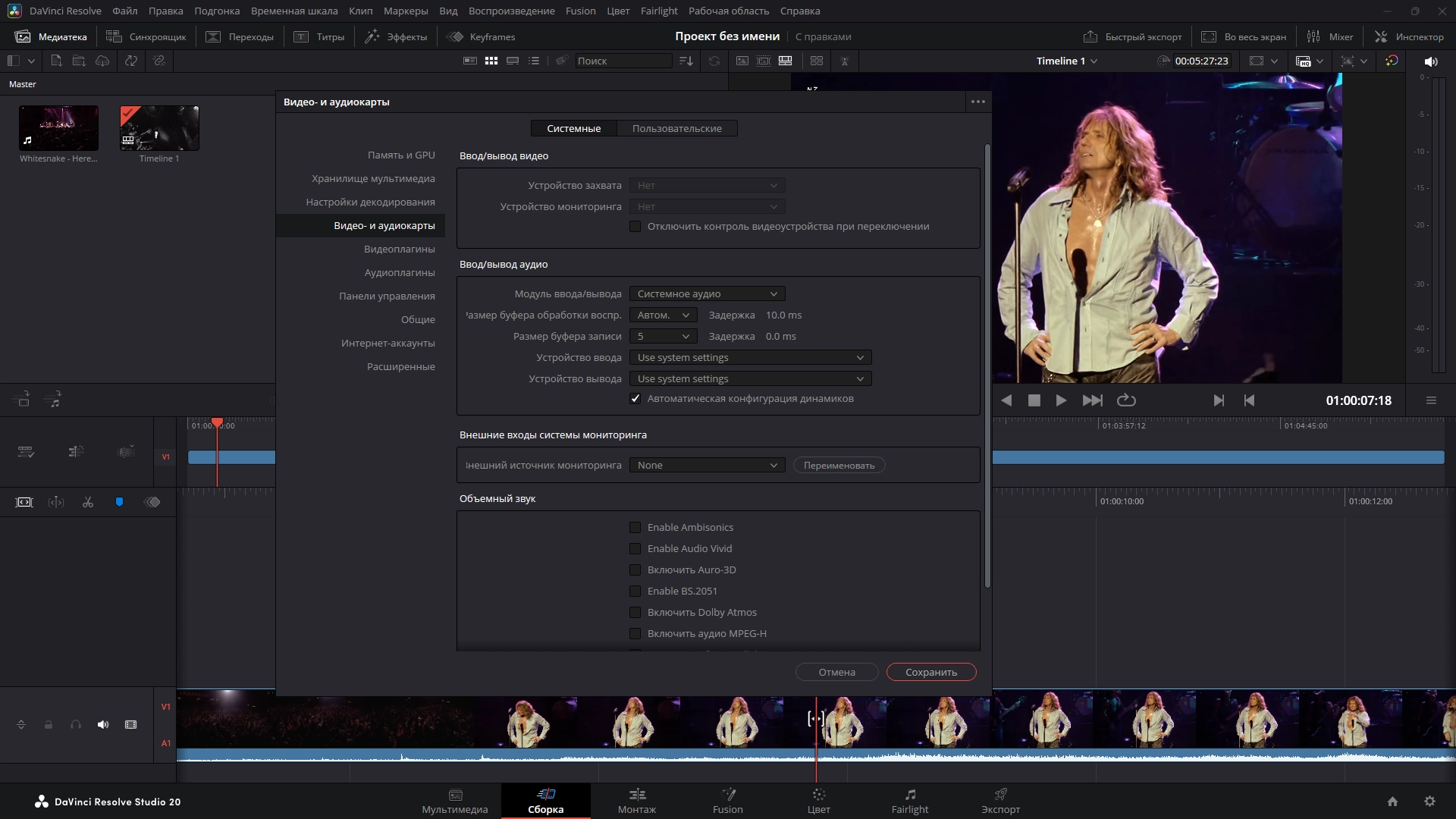
Task: Open the Fusion menu
Action: [580, 11]
